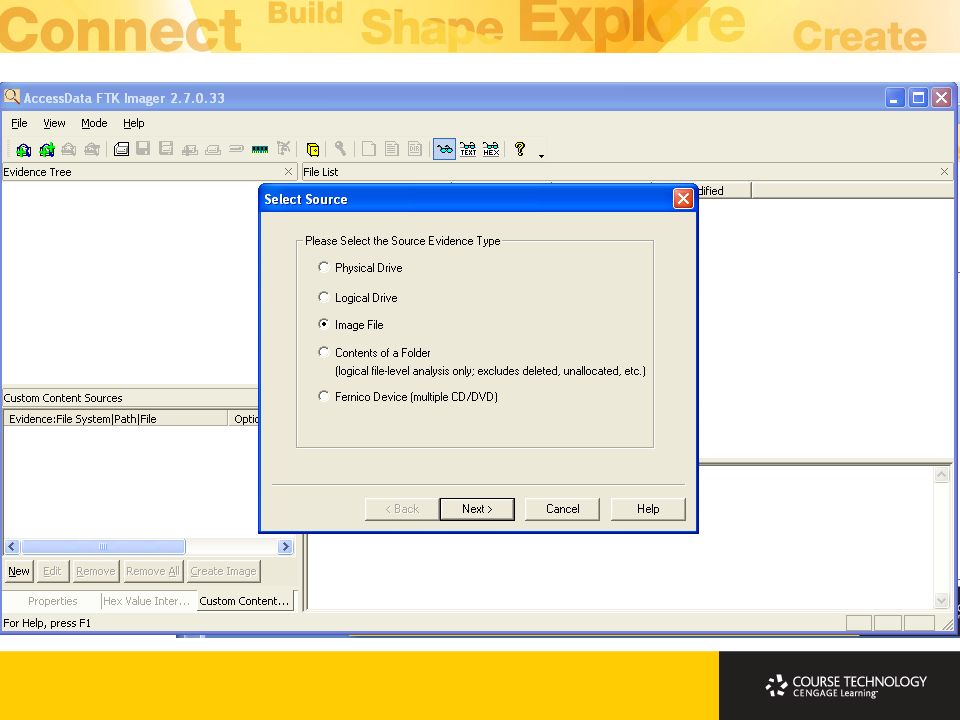Click the greyed Verify Drive/Image icon
This screenshot has width=960, height=720.
click(x=236, y=149)
